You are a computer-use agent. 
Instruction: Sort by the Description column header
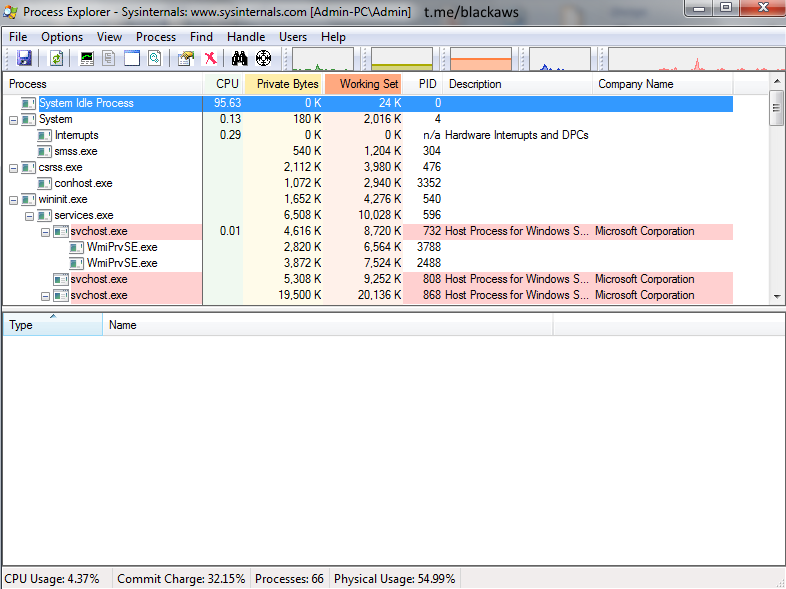point(517,84)
